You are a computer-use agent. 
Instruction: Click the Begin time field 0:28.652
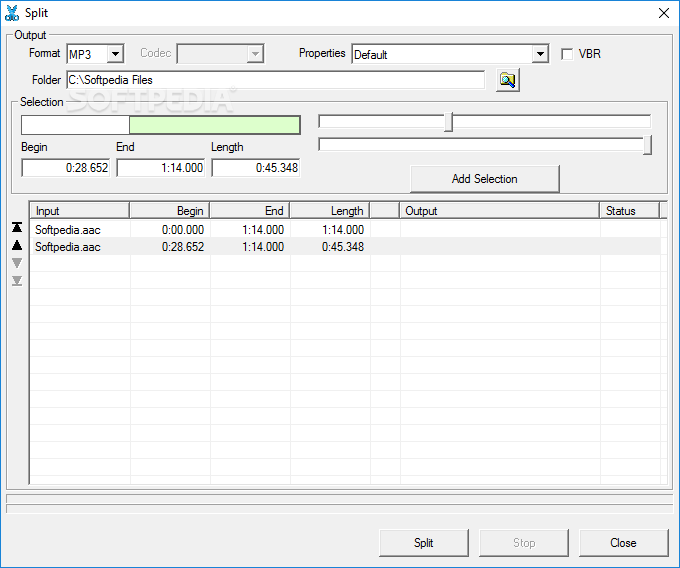pyautogui.click(x=66, y=168)
